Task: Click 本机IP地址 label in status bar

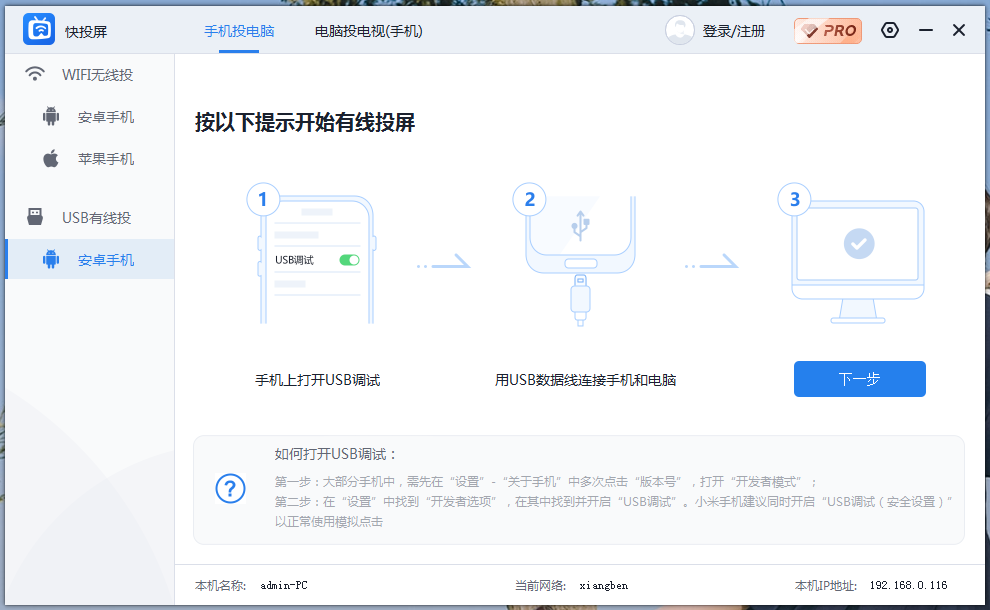Action: (x=826, y=585)
